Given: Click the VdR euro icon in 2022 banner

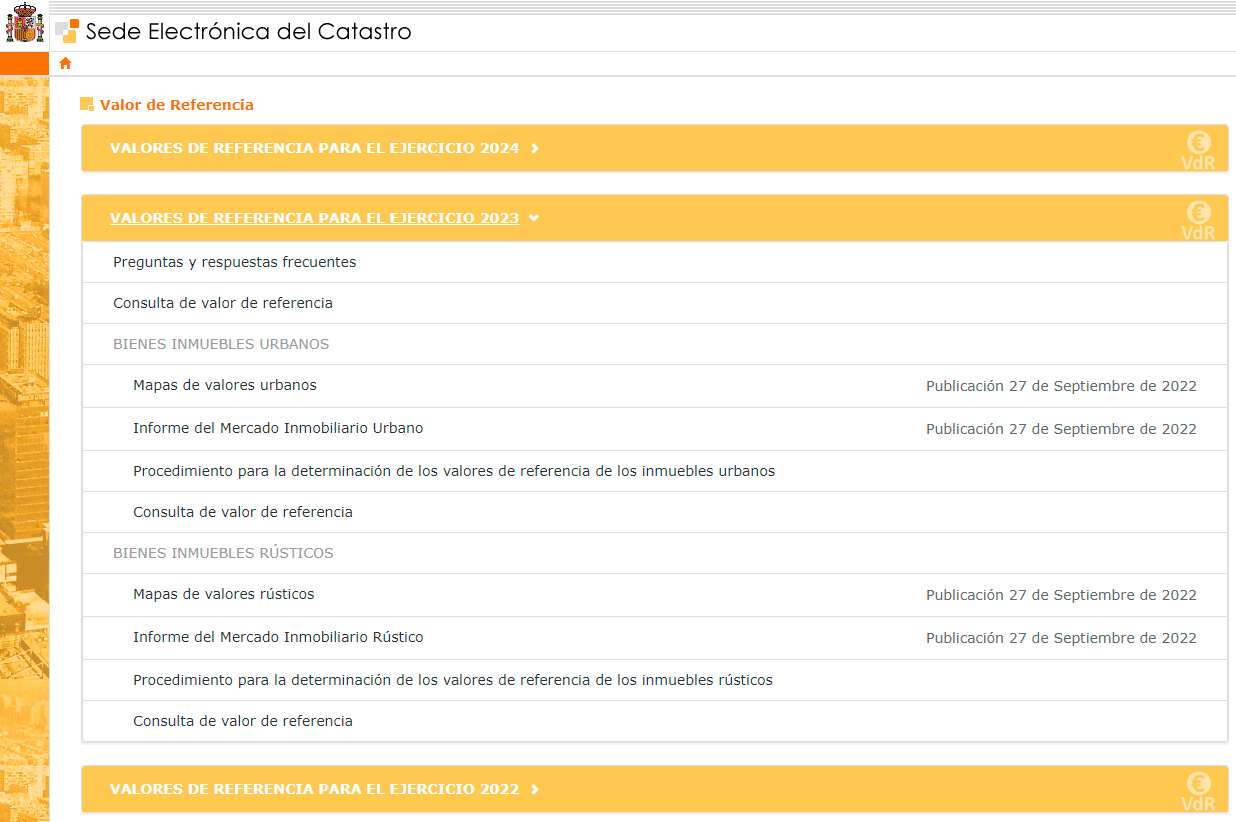Looking at the screenshot, I should click(x=1198, y=791).
